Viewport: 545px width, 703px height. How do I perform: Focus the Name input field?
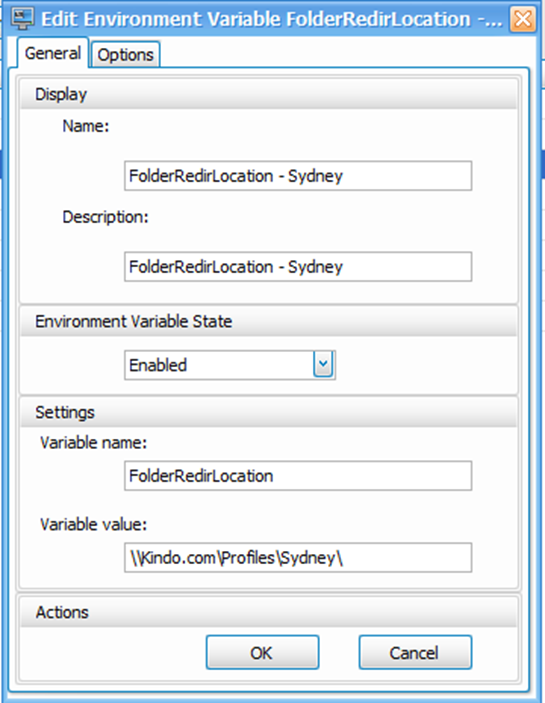pos(298,176)
